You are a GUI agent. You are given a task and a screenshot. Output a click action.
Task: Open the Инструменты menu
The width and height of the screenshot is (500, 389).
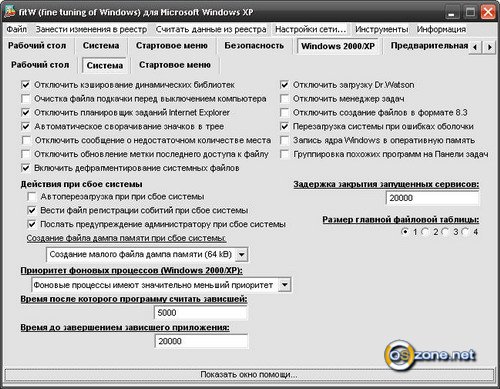click(x=381, y=29)
